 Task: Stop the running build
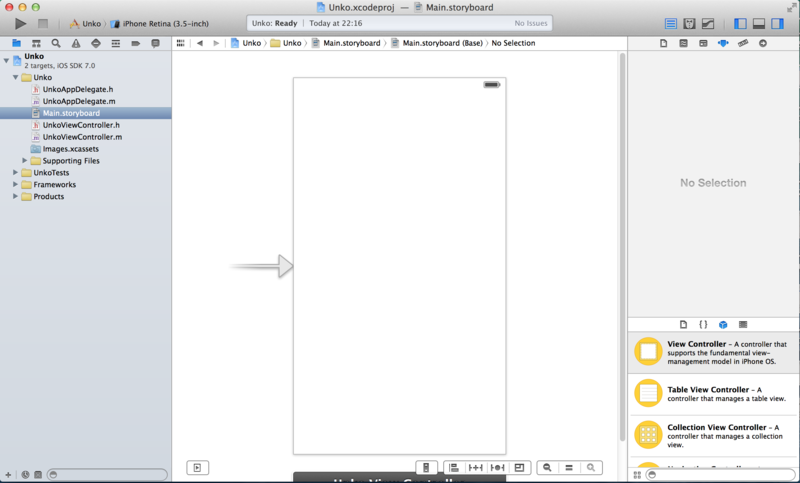(43, 23)
